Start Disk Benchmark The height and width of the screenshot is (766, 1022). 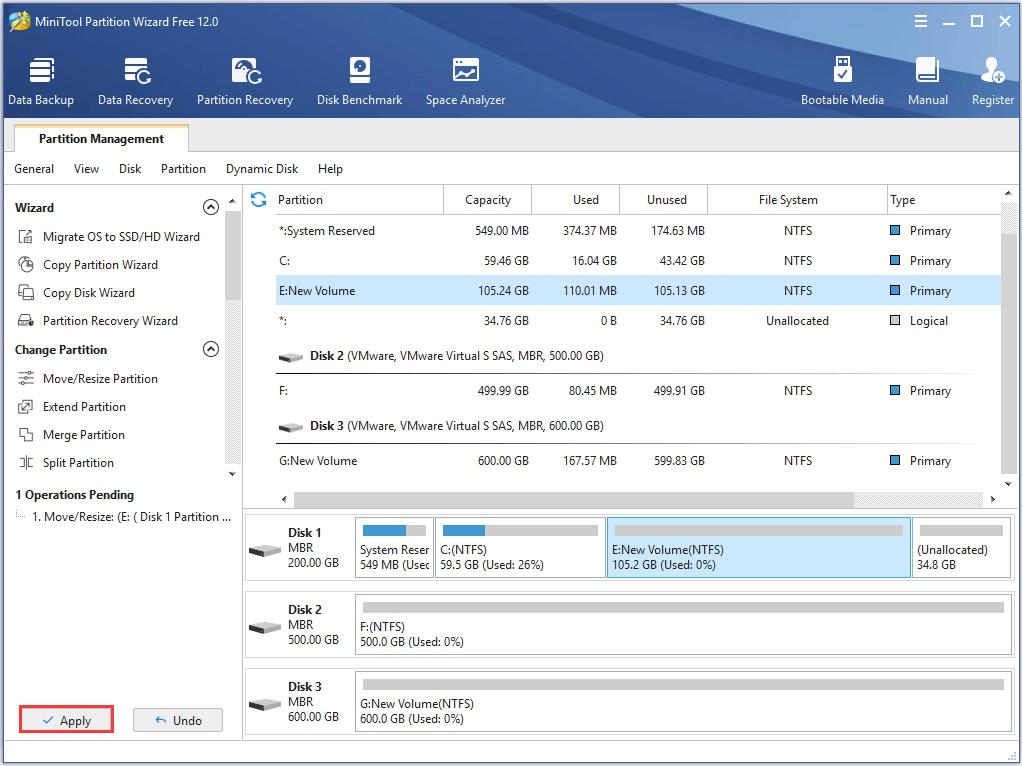coord(359,81)
